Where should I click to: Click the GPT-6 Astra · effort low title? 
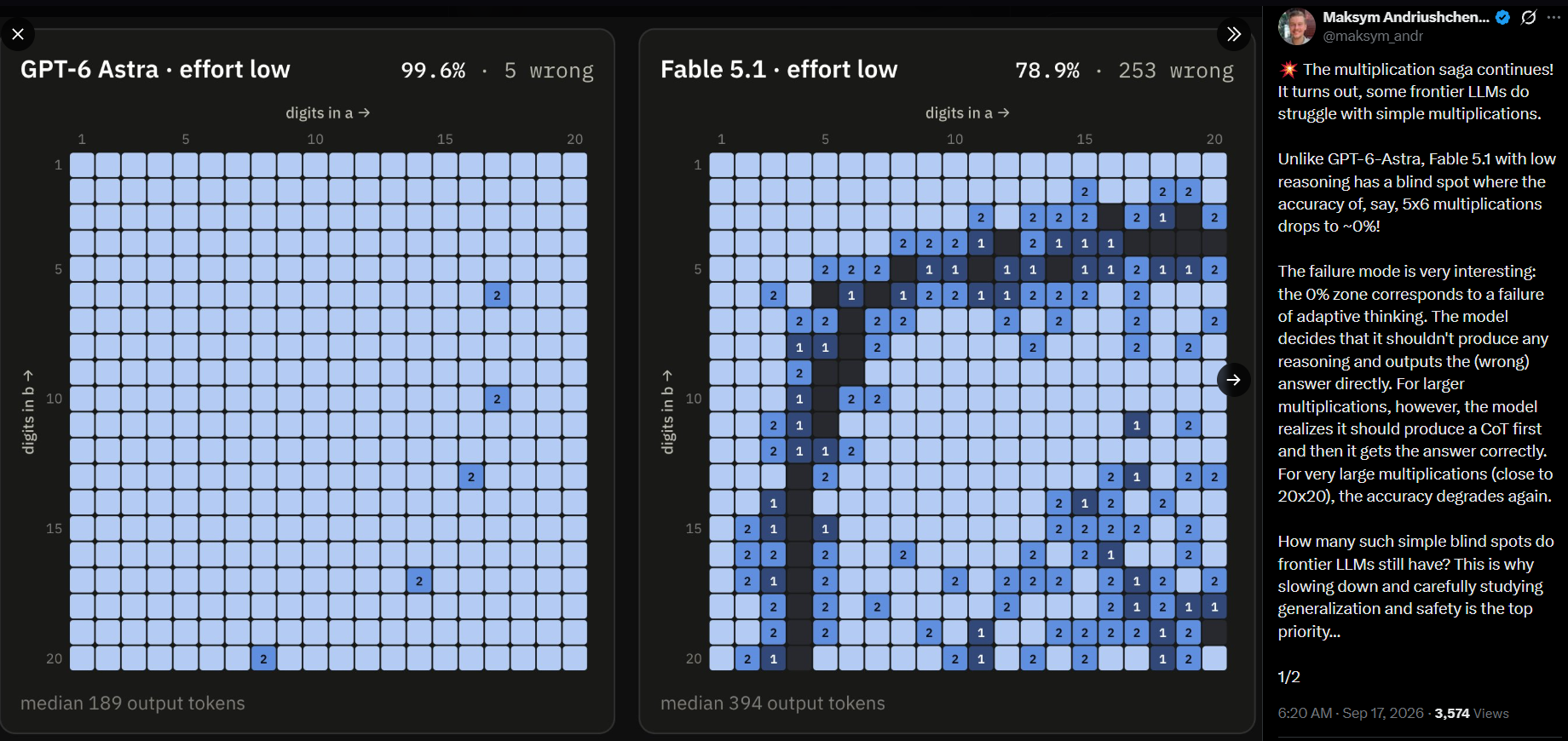[155, 69]
